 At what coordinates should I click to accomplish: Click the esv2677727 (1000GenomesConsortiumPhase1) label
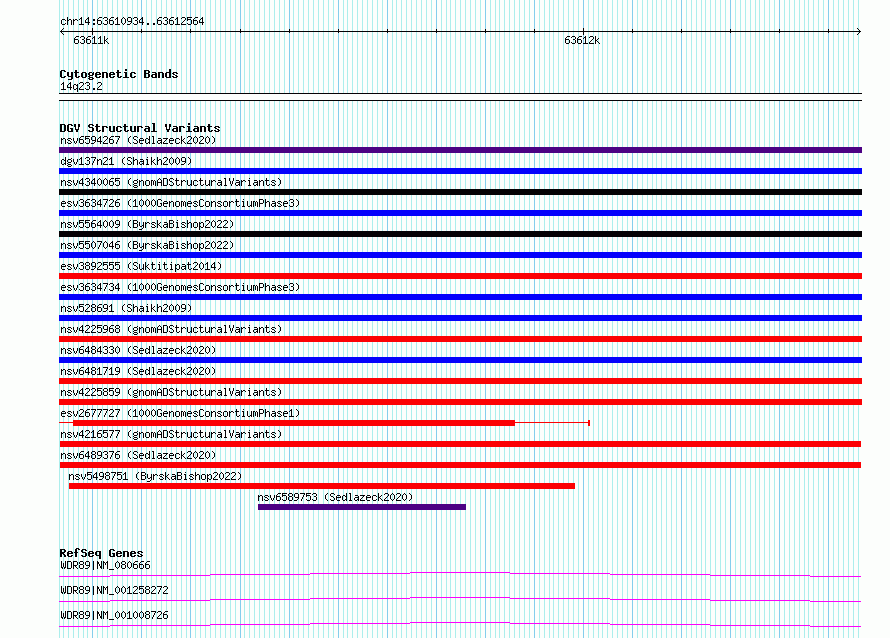pos(180,413)
